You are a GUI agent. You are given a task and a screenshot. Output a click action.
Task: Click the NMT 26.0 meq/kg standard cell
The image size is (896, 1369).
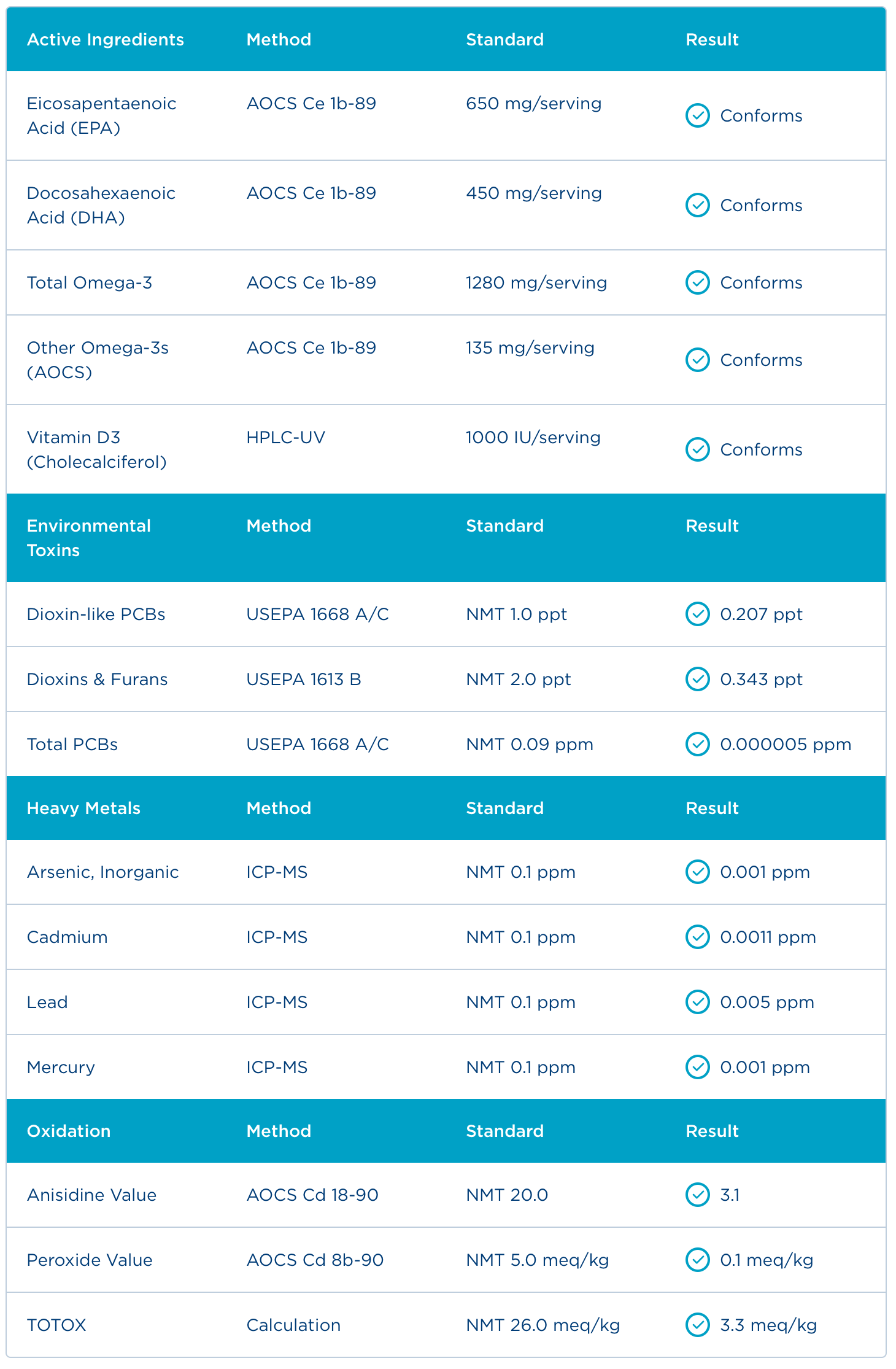pyautogui.click(x=543, y=1325)
